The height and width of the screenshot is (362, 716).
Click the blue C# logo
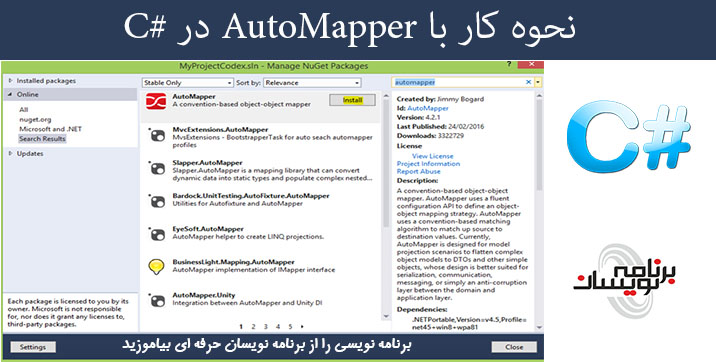628,137
